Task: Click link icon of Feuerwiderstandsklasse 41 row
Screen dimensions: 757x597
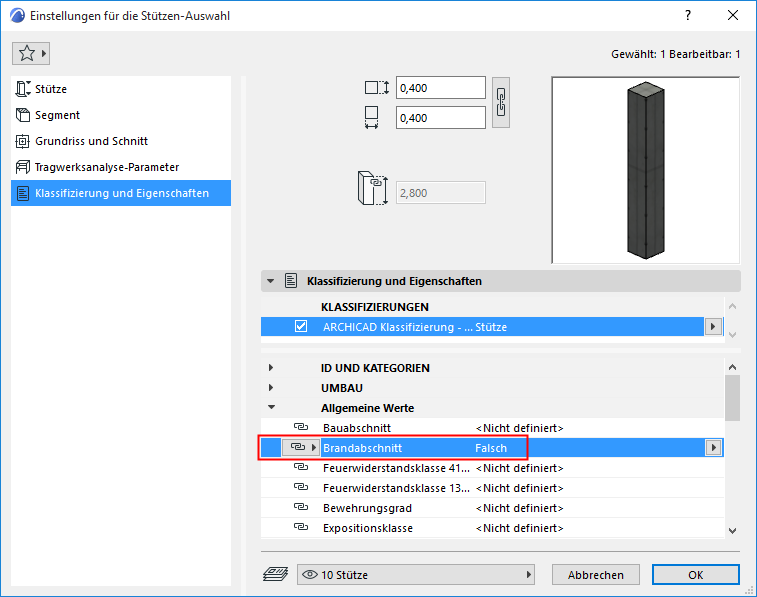Action: [x=301, y=467]
